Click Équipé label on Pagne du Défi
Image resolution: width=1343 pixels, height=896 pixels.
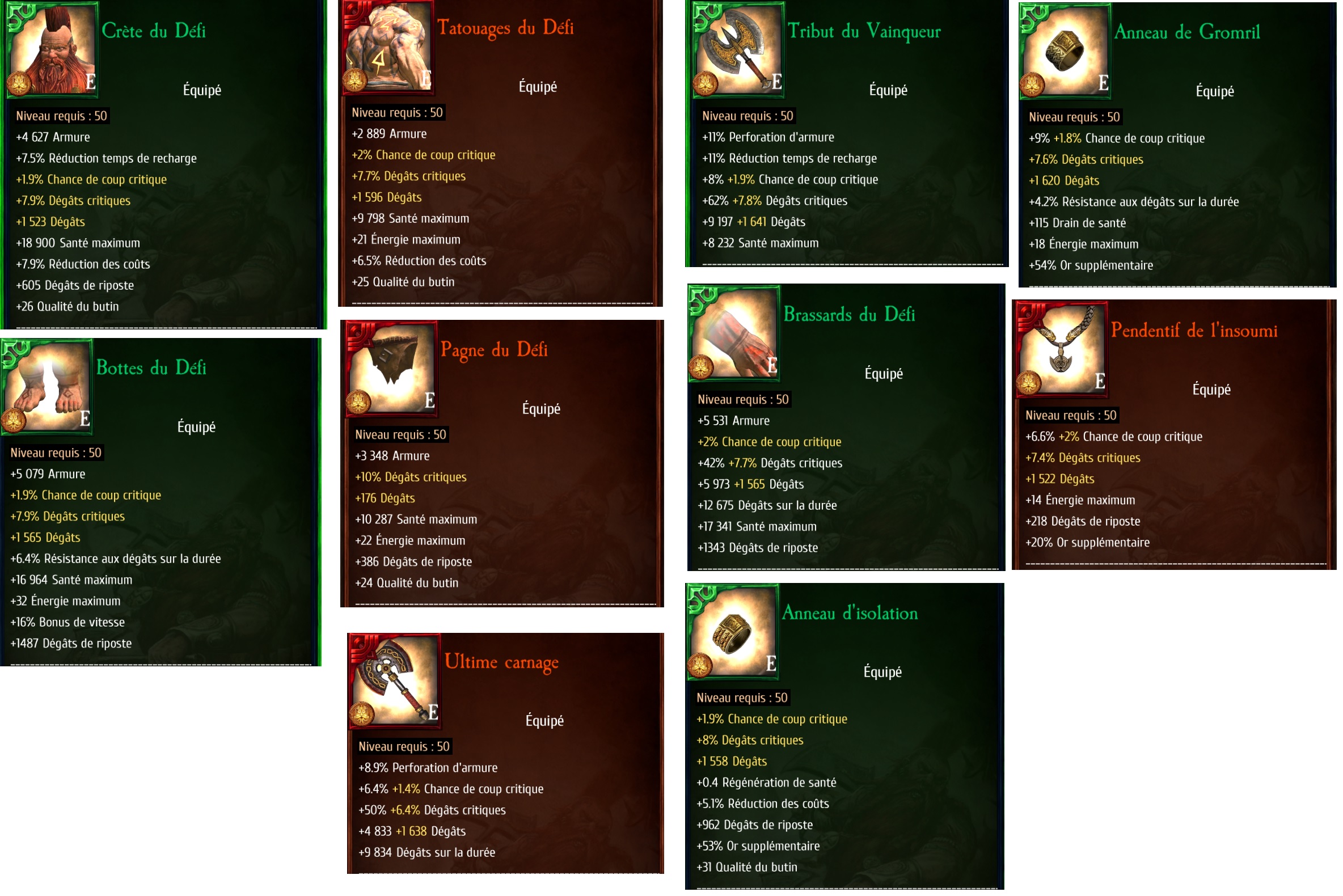pos(541,408)
